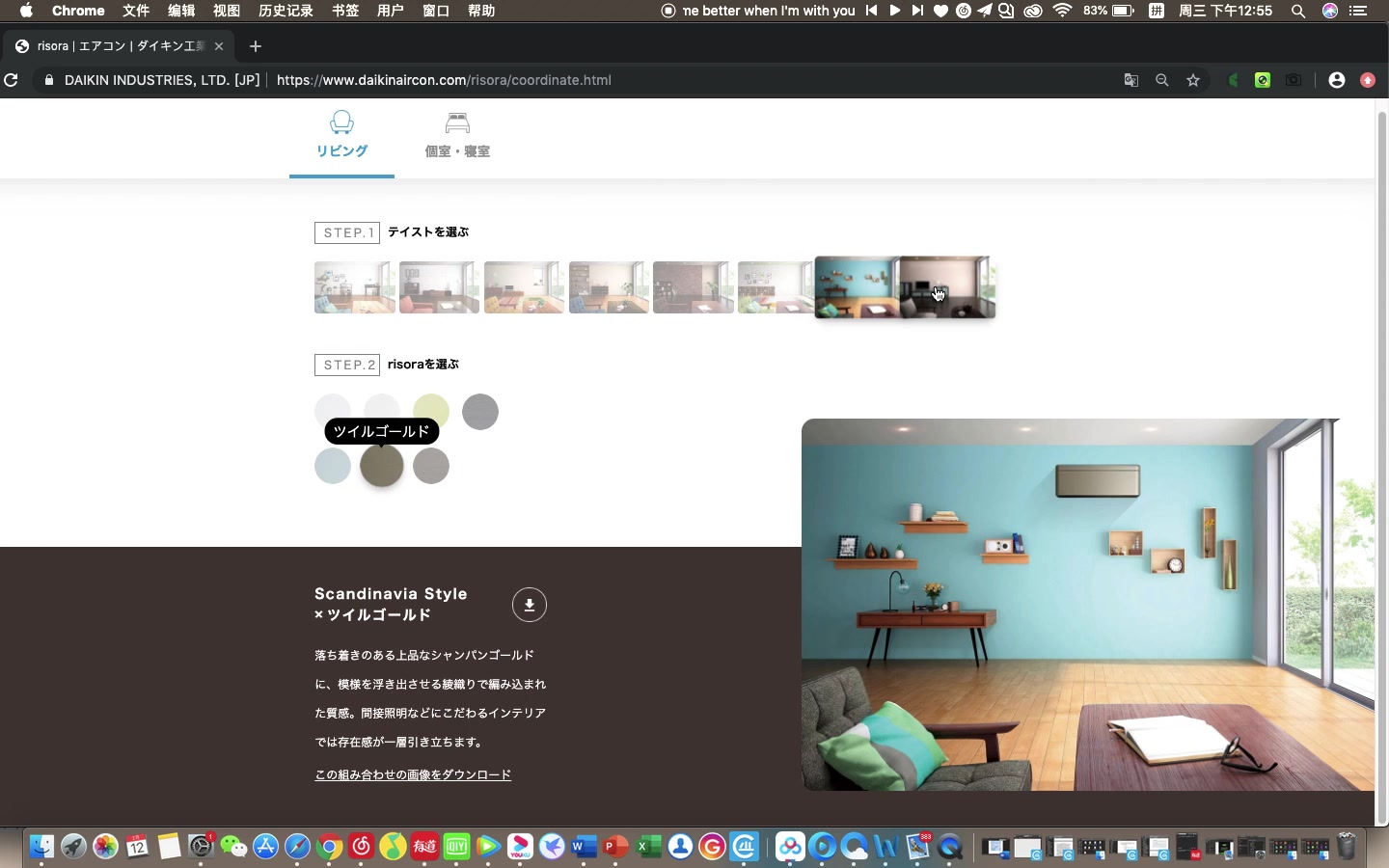This screenshot has height=868, width=1389.
Task: Skip to next track in menu bar
Action: (917, 11)
